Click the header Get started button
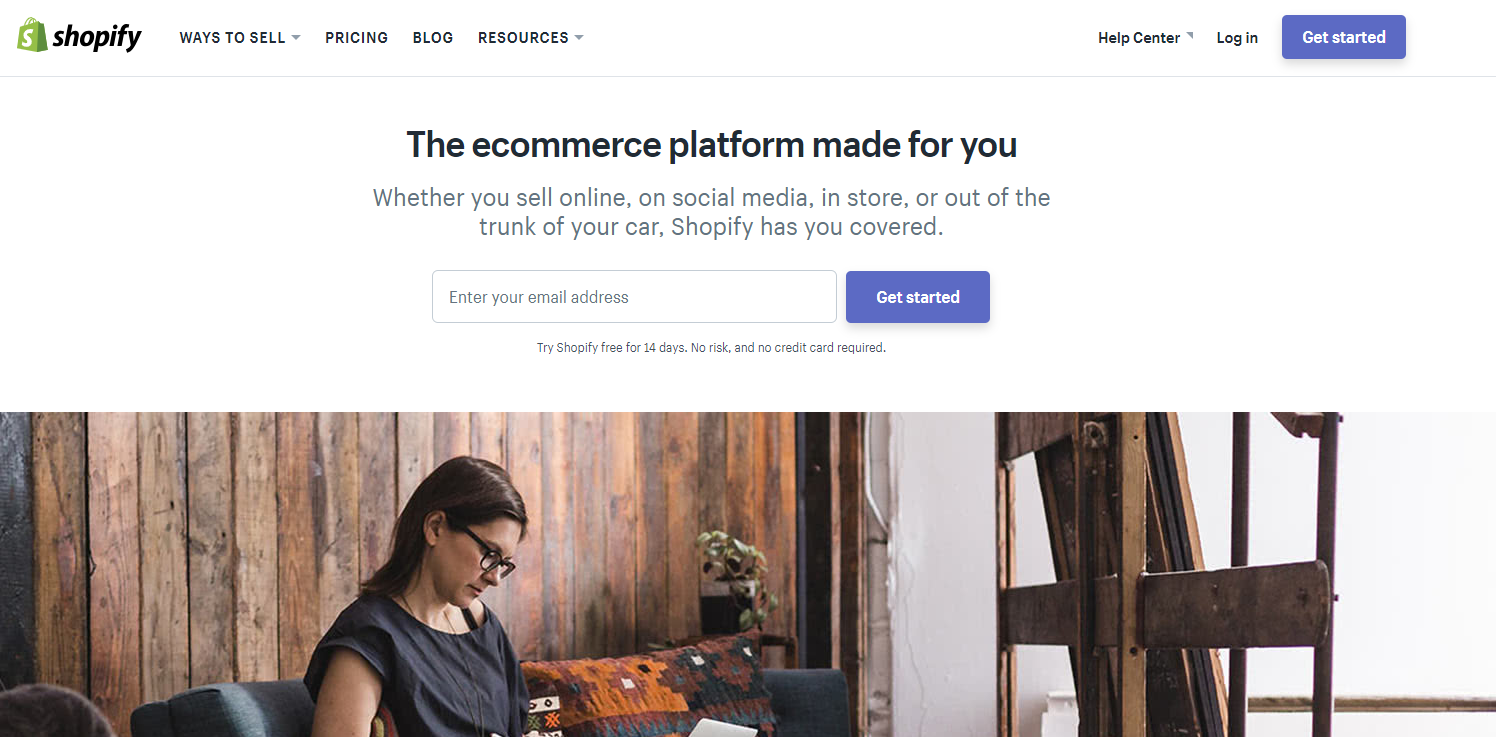Viewport: 1496px width, 737px height. click(x=1344, y=37)
